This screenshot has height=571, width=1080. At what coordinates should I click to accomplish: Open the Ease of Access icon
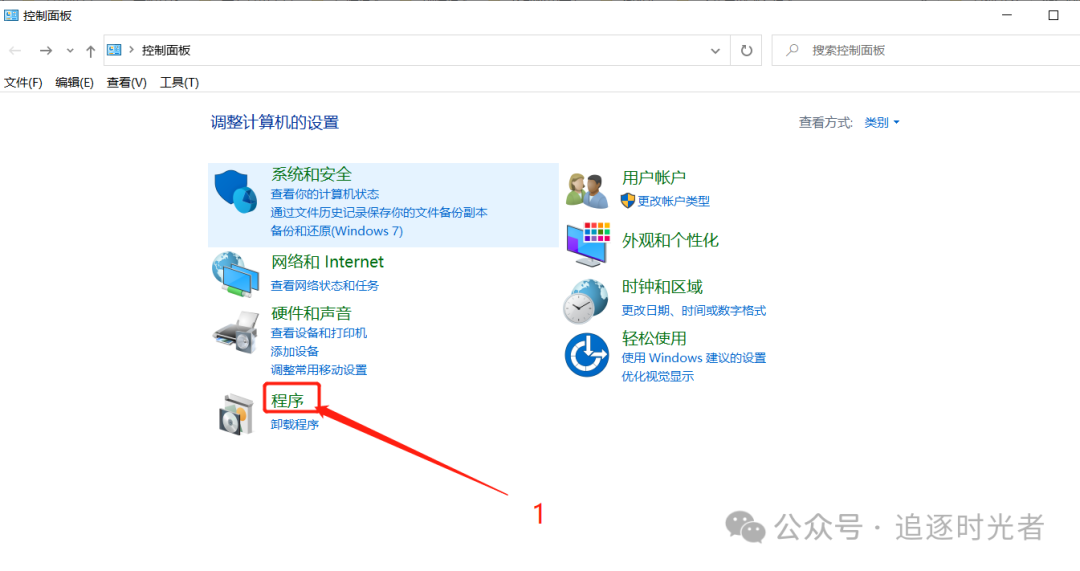coord(587,355)
